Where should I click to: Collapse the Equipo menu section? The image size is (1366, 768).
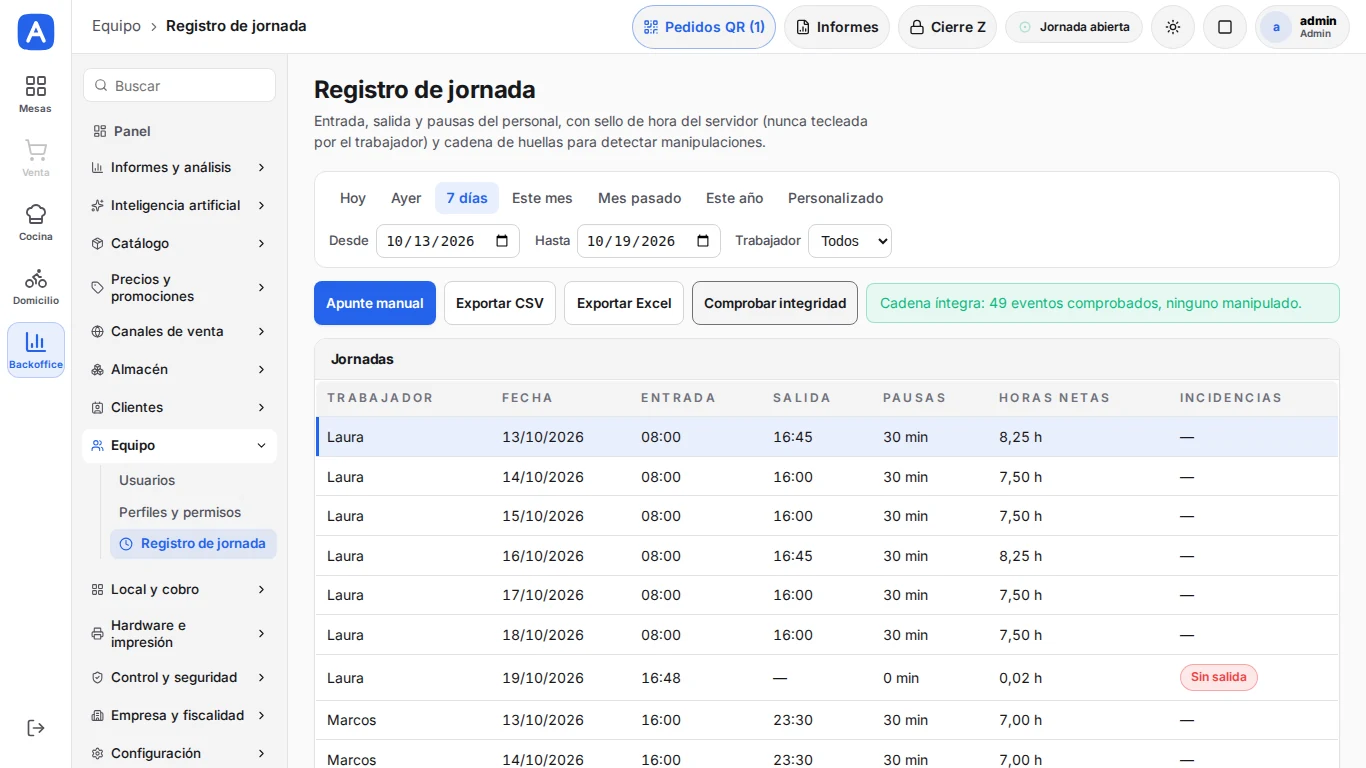[x=180, y=446]
